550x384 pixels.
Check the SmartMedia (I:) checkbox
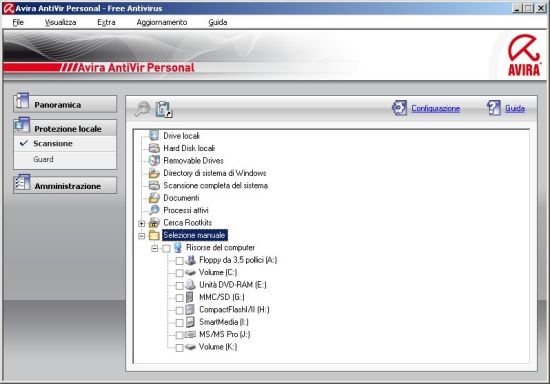coord(179,323)
